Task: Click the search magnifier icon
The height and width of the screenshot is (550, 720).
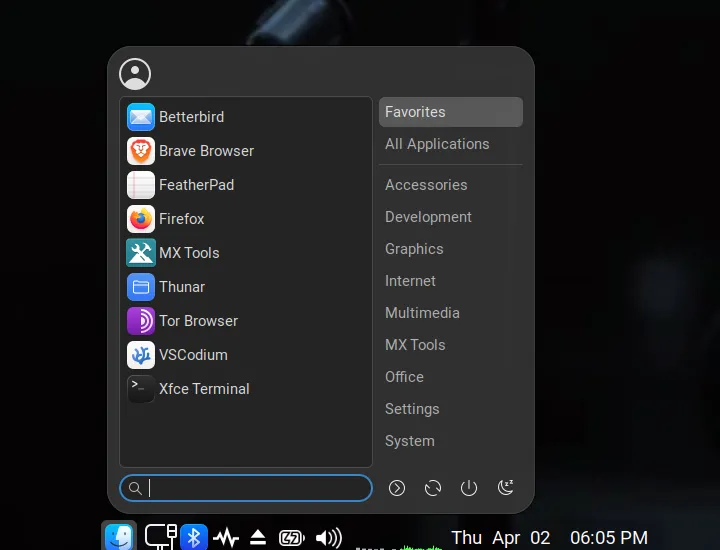Action: [135, 488]
